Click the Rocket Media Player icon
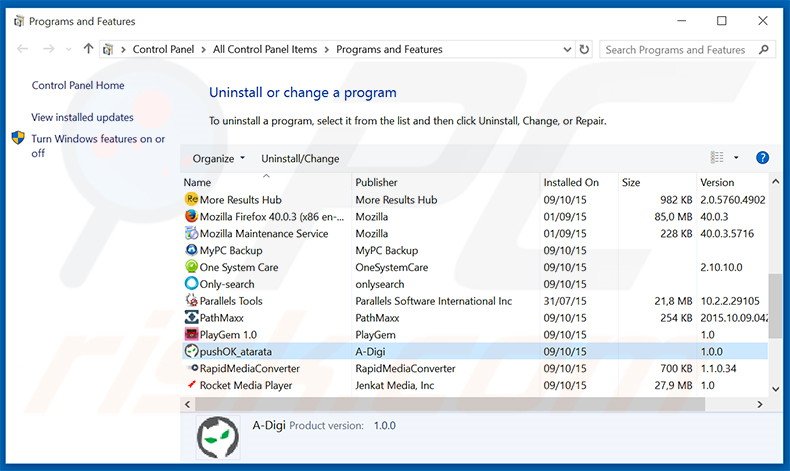790x471 pixels. [x=192, y=385]
